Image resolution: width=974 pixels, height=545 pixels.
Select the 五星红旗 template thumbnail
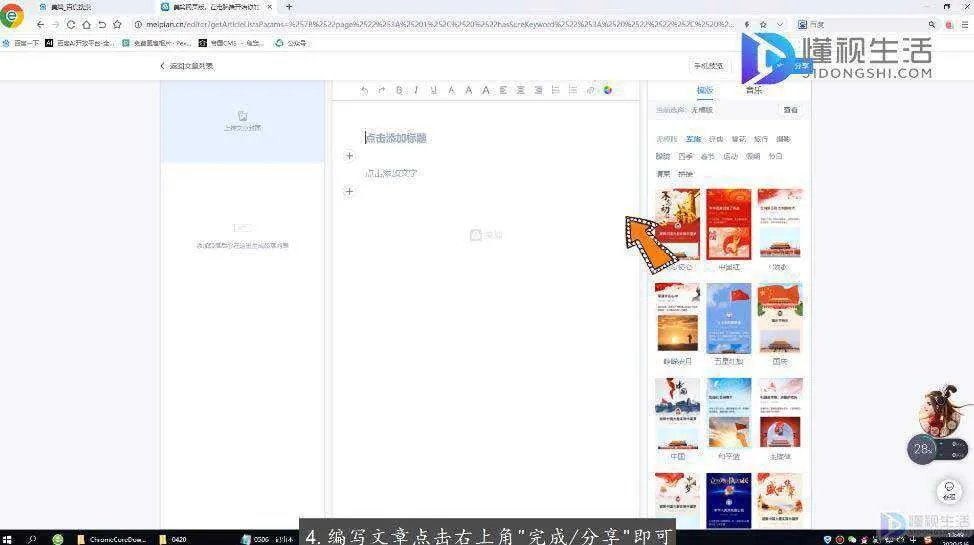(x=729, y=317)
